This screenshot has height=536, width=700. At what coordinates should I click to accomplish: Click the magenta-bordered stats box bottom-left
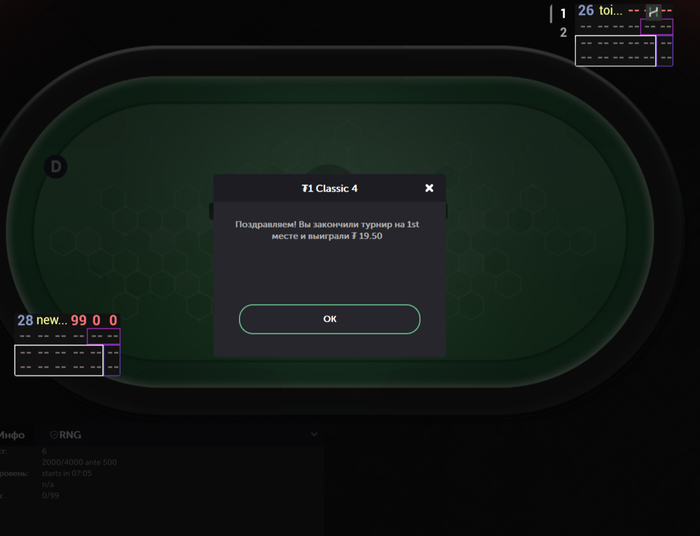coord(104,336)
